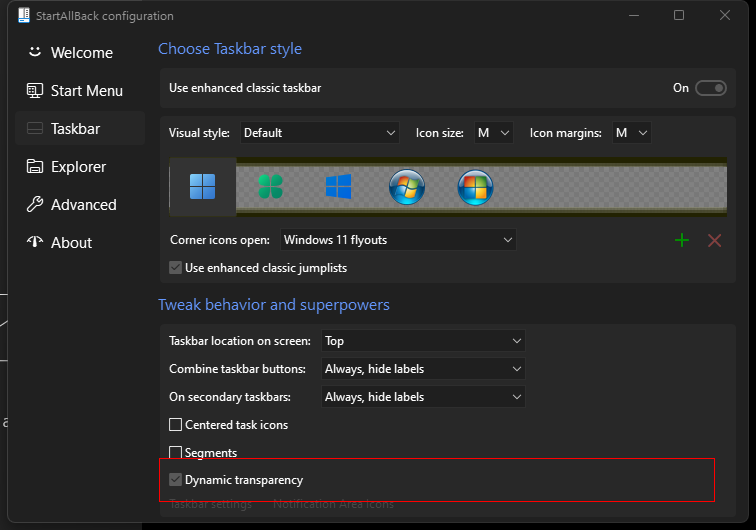Maximize the StartAllBack configuration window
The height and width of the screenshot is (530, 756).
point(679,15)
